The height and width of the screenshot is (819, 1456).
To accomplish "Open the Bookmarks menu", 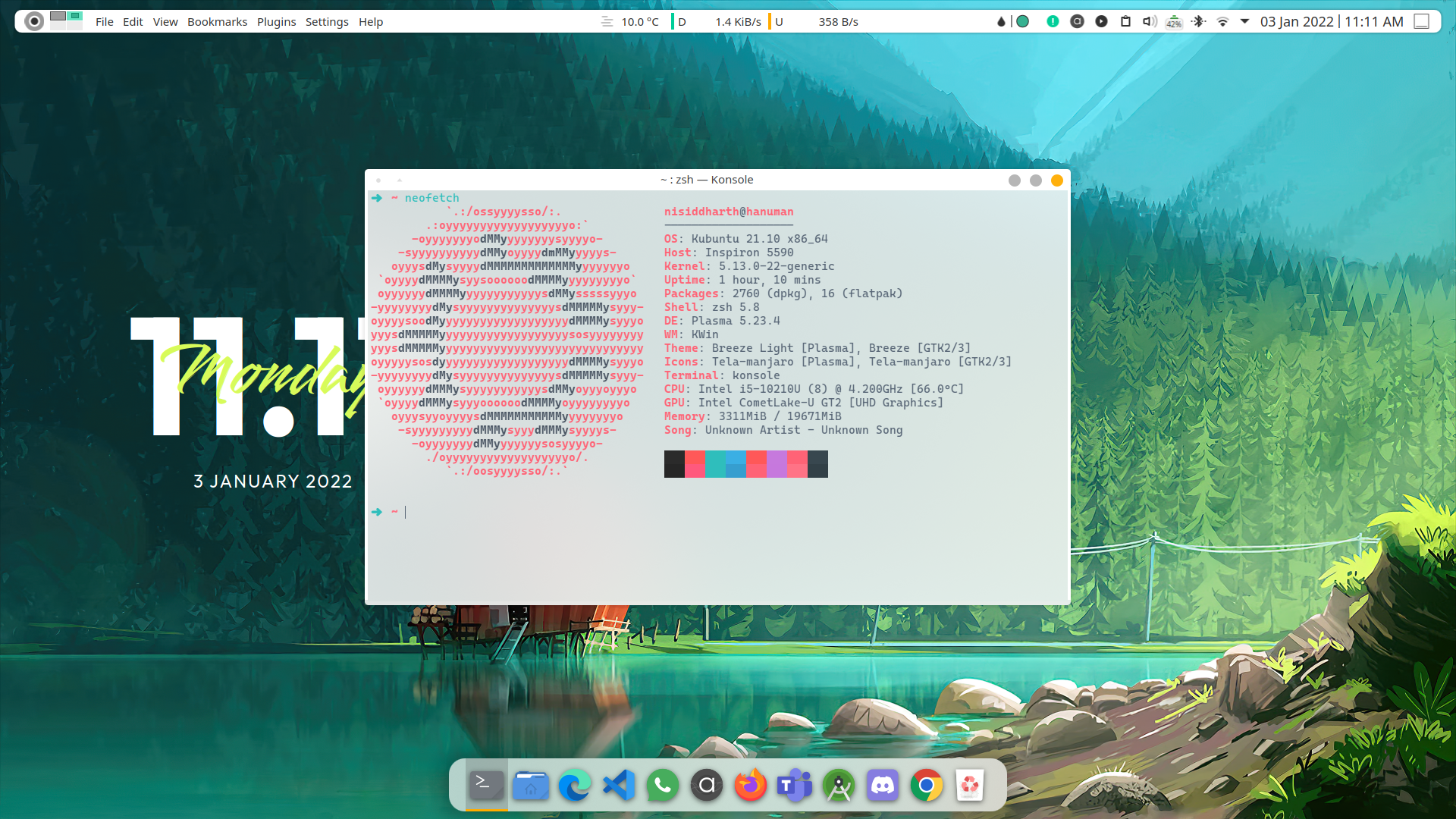I will click(x=217, y=21).
